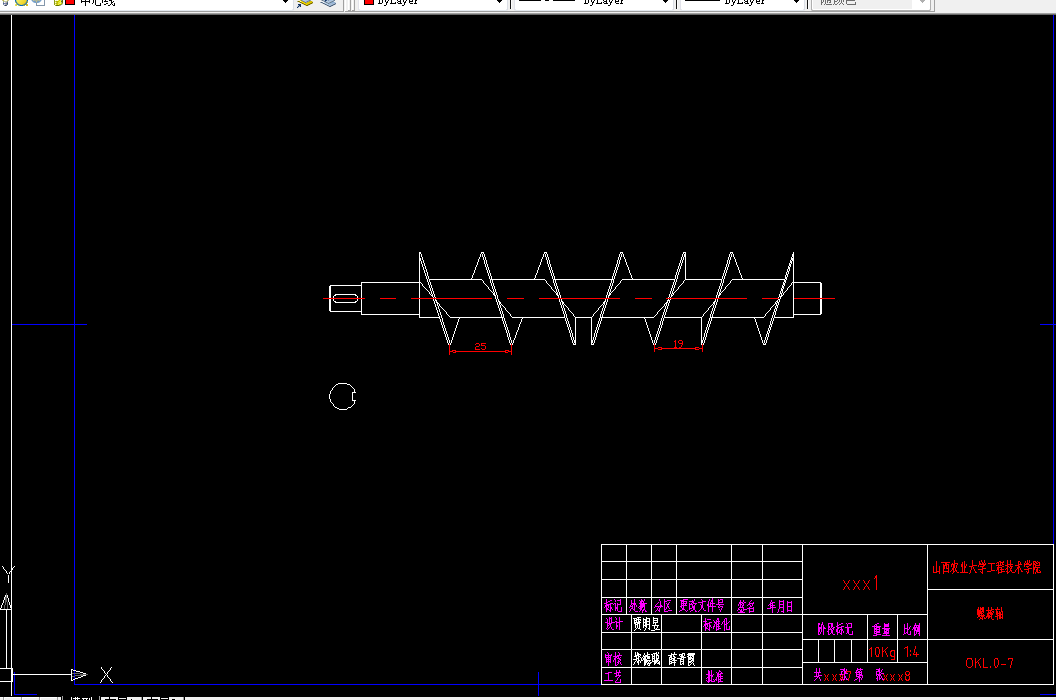The width and height of the screenshot is (1056, 700).
Task: Select the 阶段标记 label
Action: (x=835, y=629)
